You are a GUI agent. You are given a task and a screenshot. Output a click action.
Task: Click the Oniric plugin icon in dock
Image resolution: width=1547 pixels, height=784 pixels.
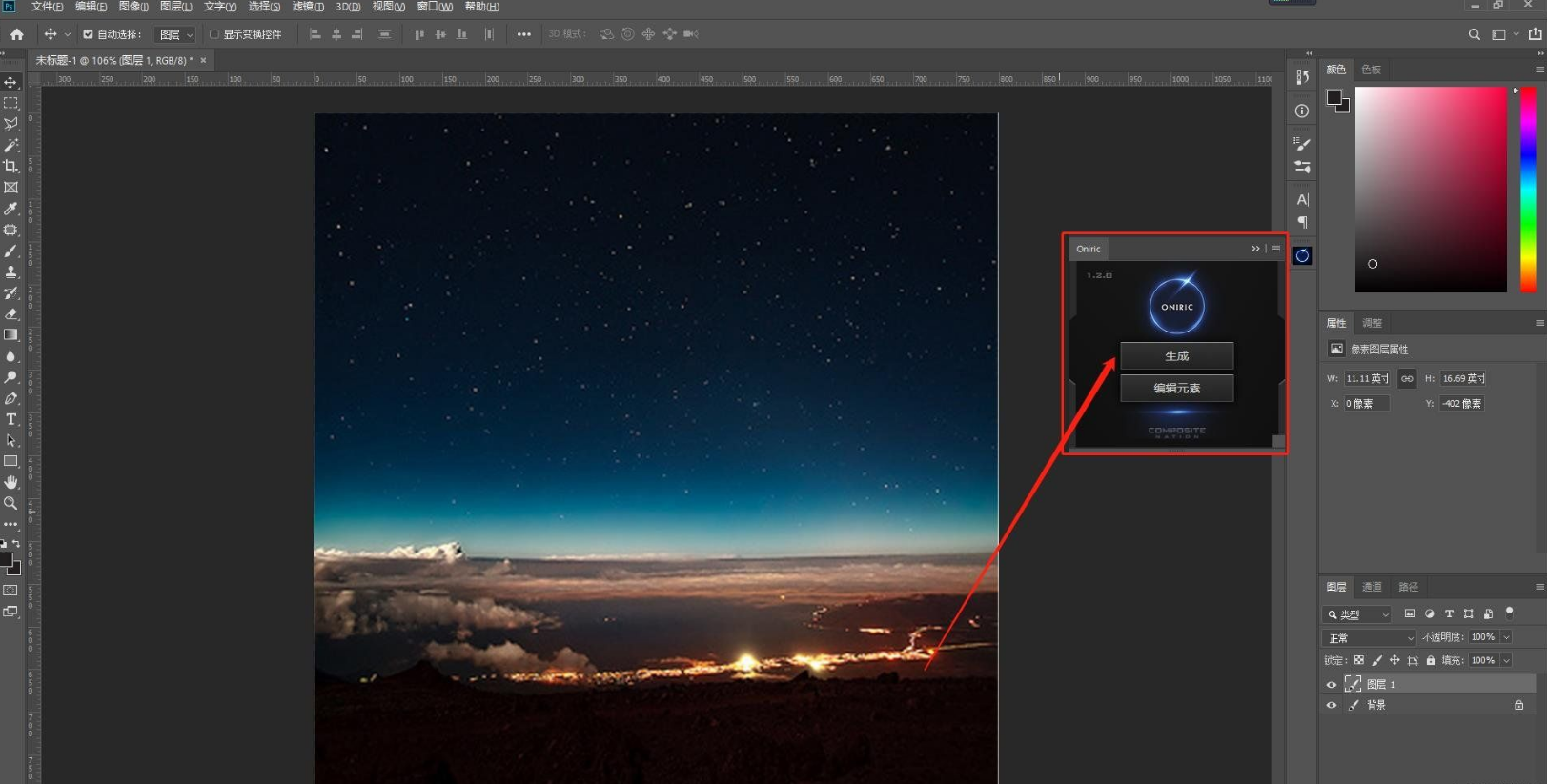tap(1302, 255)
